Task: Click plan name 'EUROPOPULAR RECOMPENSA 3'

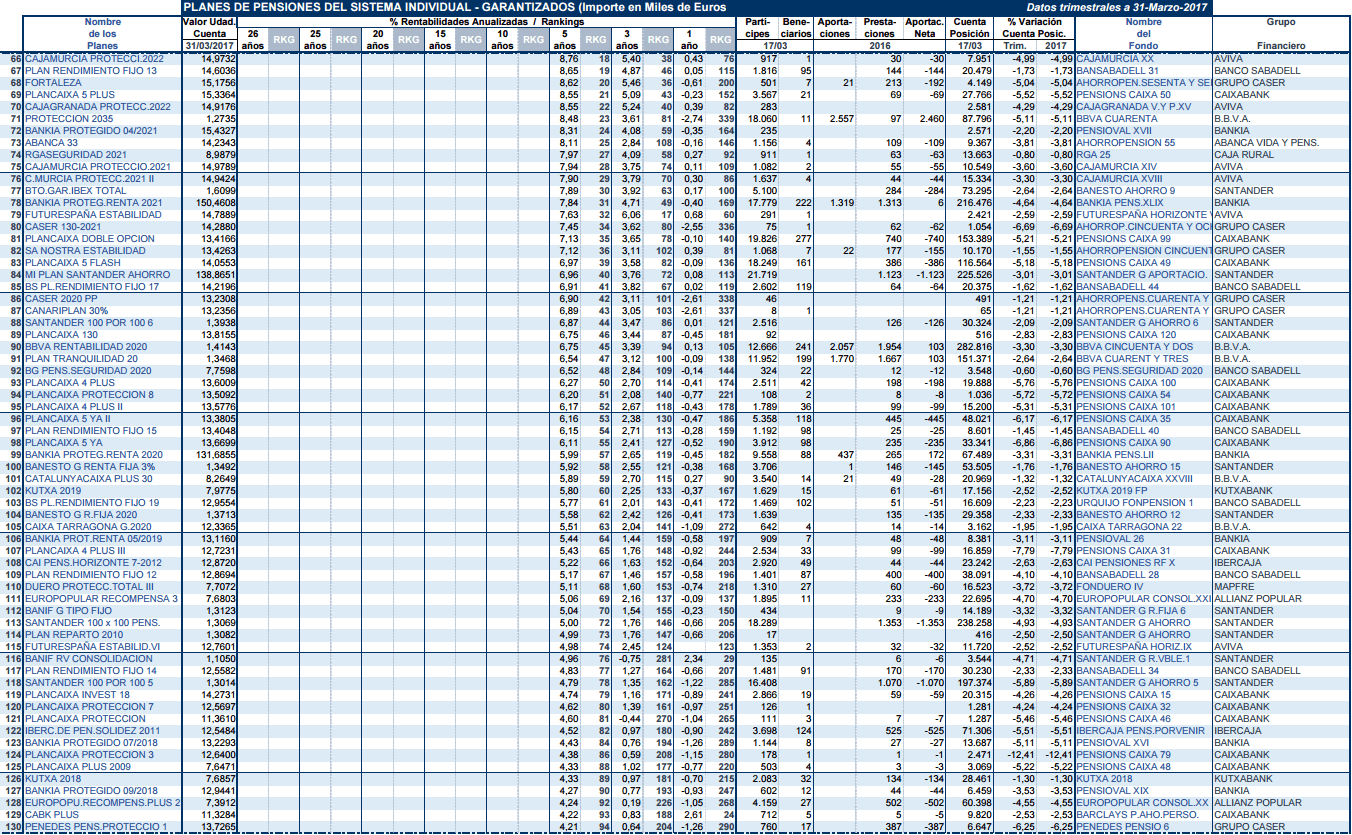Action: [101, 599]
